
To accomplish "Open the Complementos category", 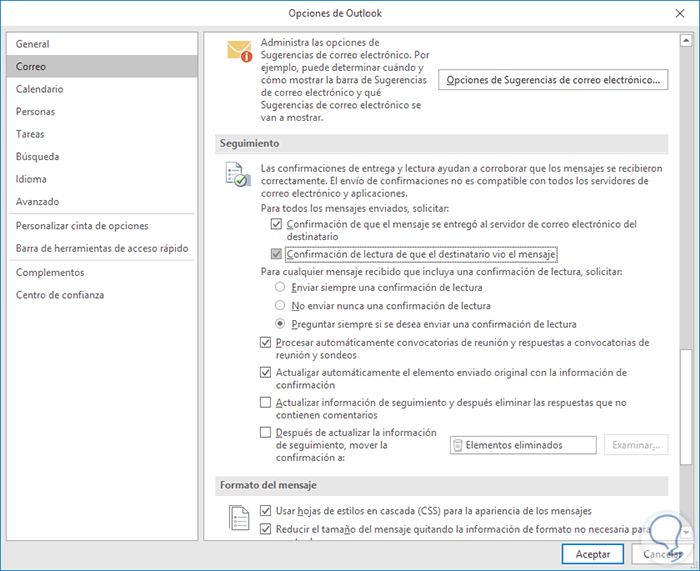I will 102,272.
